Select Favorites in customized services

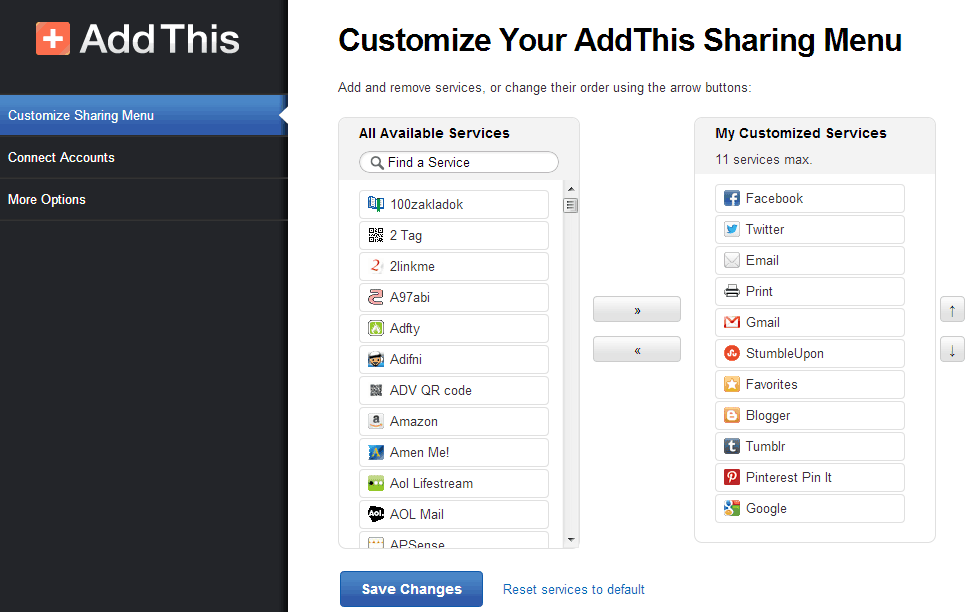click(x=810, y=384)
